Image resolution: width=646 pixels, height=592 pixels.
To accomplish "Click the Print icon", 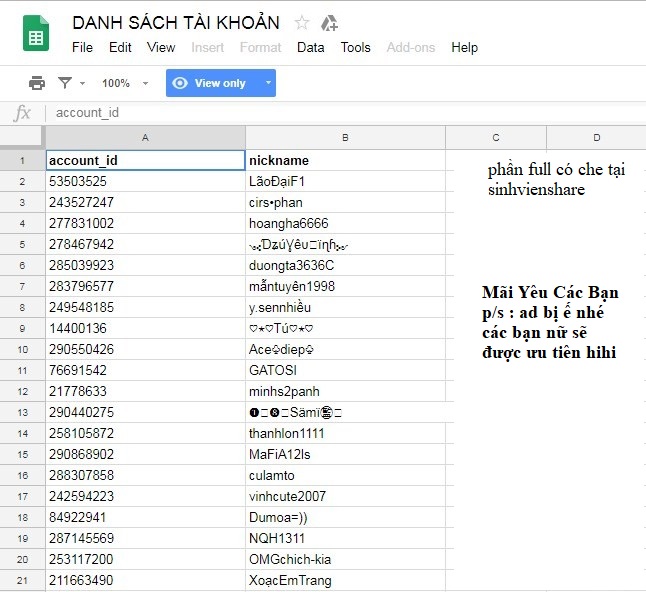I will [x=37, y=83].
